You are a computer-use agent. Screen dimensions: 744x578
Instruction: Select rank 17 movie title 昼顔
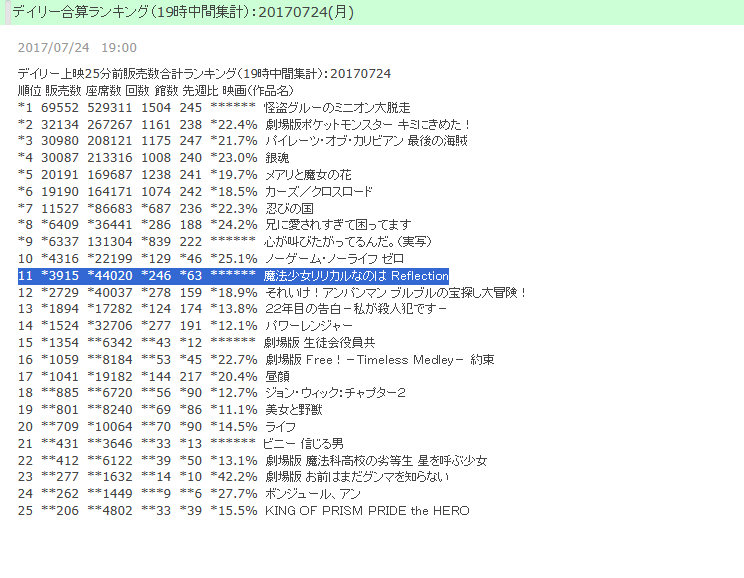pyautogui.click(x=277, y=376)
